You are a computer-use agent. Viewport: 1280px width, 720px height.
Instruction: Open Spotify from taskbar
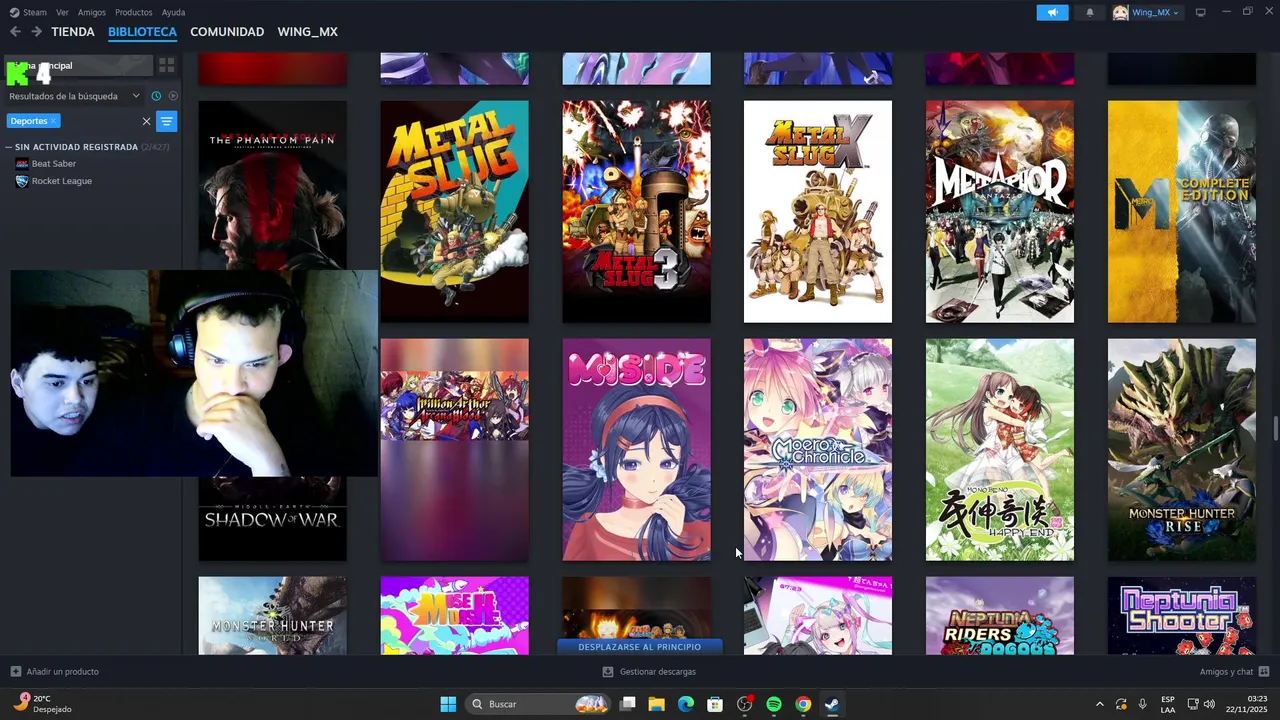[x=774, y=704]
